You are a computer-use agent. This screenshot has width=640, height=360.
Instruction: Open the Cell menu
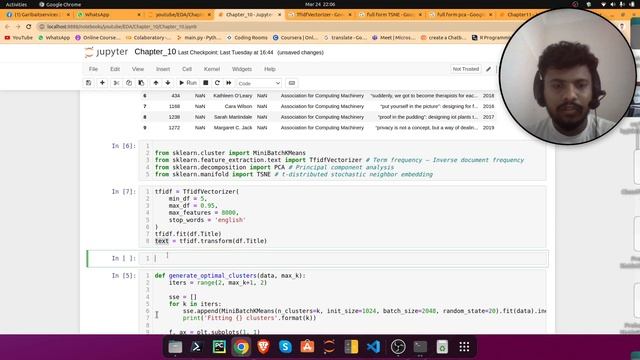coord(187,69)
